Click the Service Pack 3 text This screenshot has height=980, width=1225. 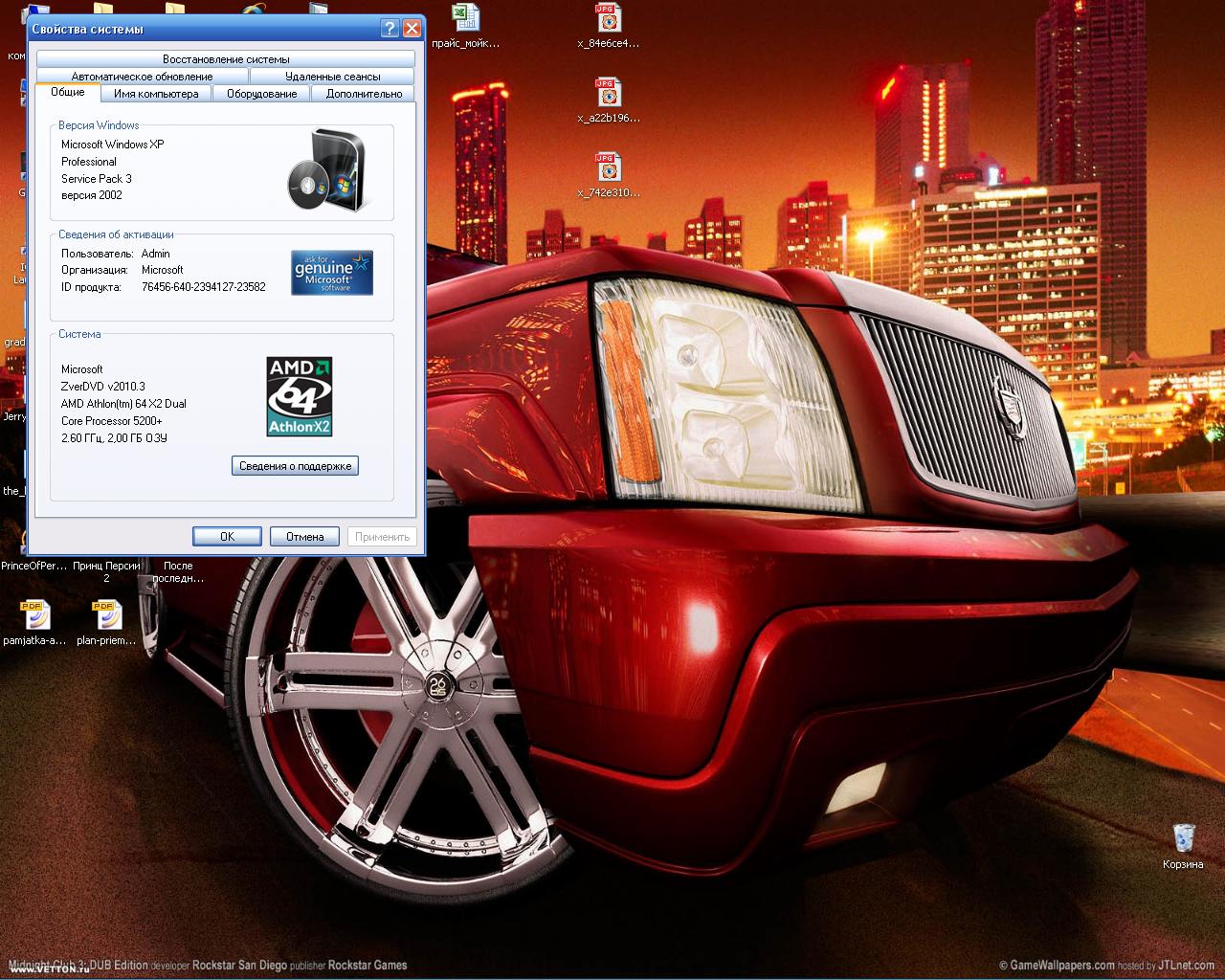(97, 179)
